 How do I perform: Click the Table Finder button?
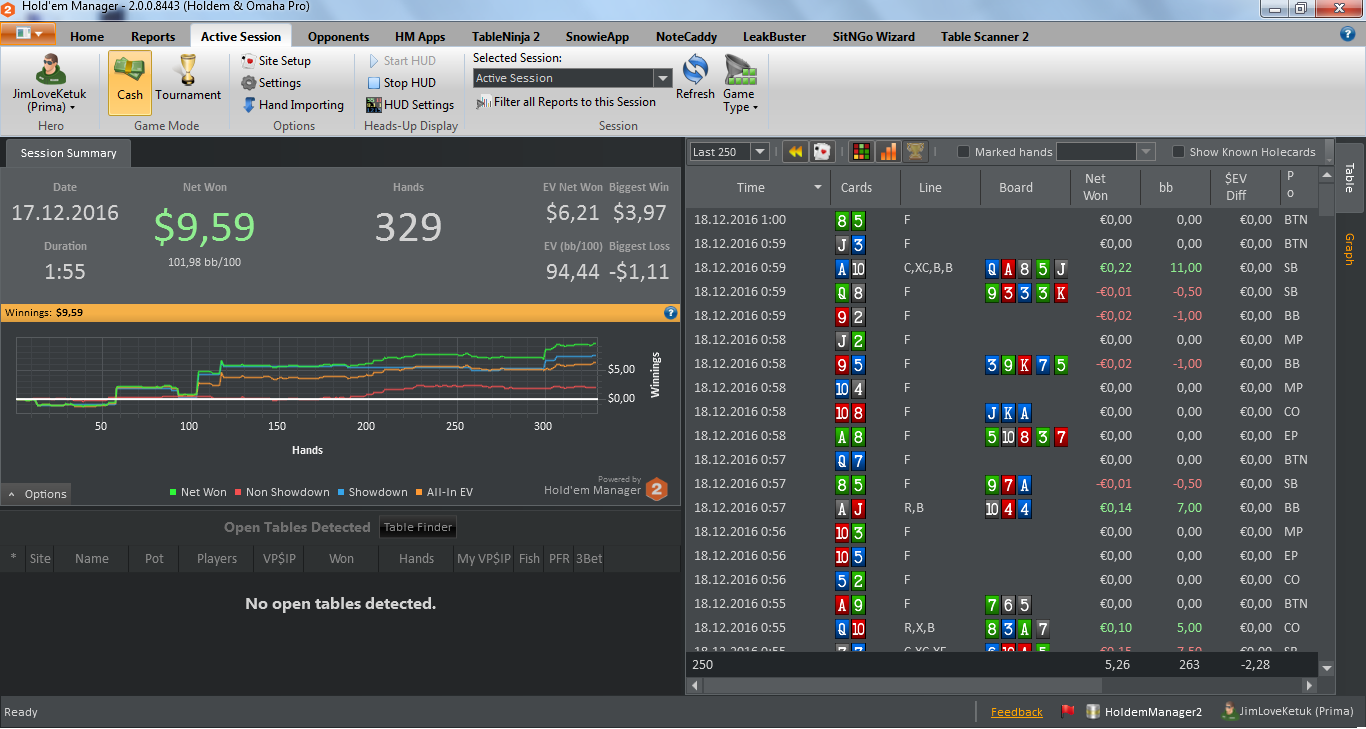click(x=418, y=527)
